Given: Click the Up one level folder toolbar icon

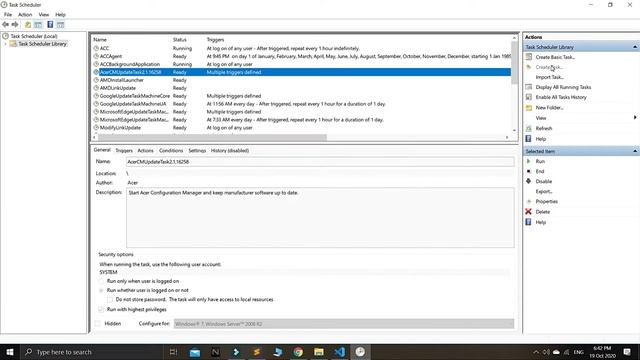Looking at the screenshot, I should [x=28, y=24].
